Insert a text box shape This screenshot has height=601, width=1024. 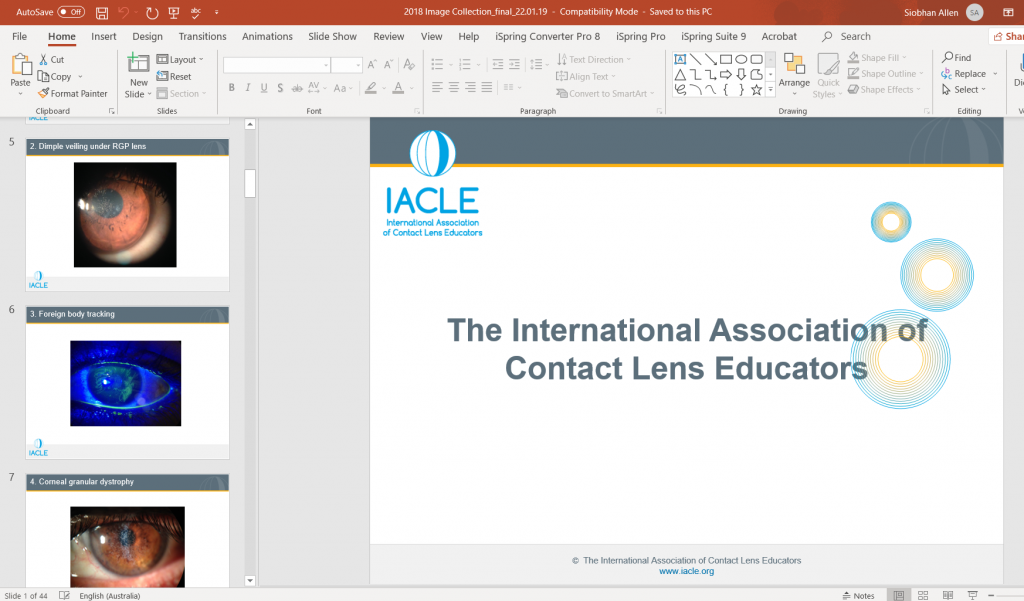(x=680, y=59)
